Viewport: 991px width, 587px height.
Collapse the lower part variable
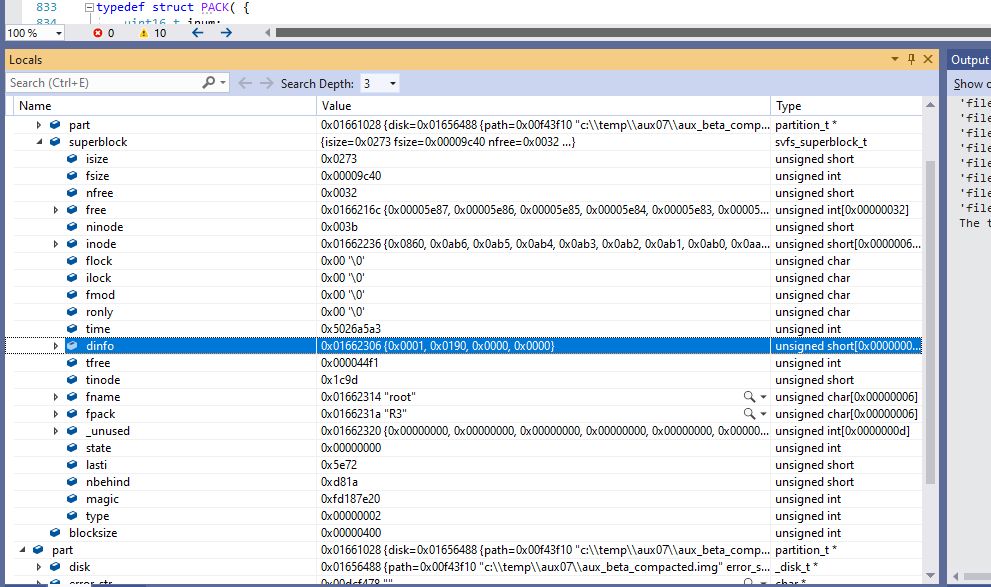(x=22, y=550)
